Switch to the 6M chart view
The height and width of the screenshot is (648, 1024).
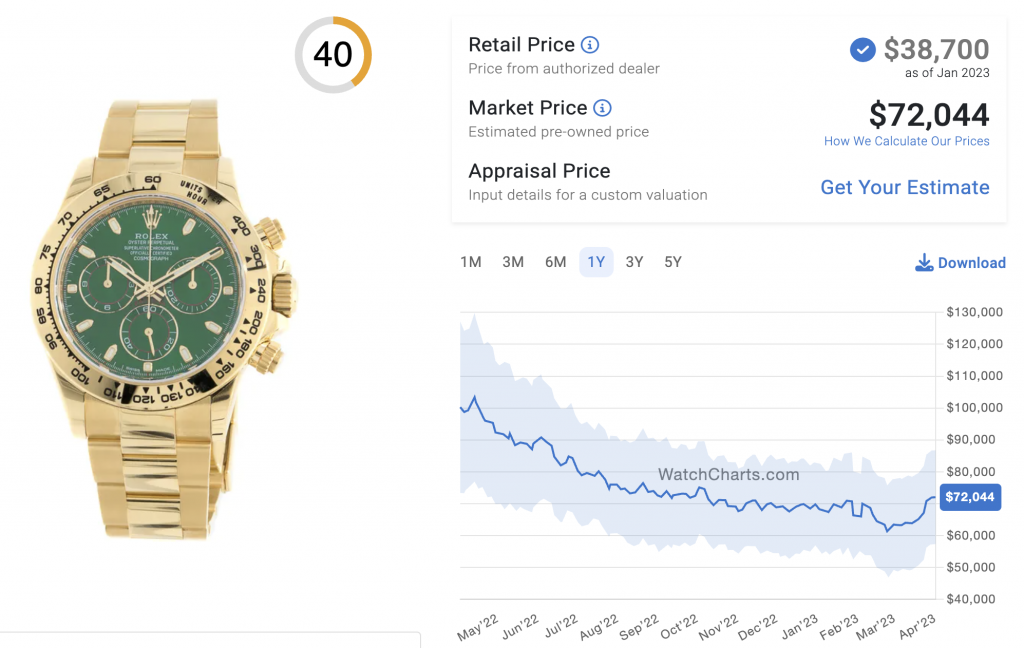tap(555, 261)
